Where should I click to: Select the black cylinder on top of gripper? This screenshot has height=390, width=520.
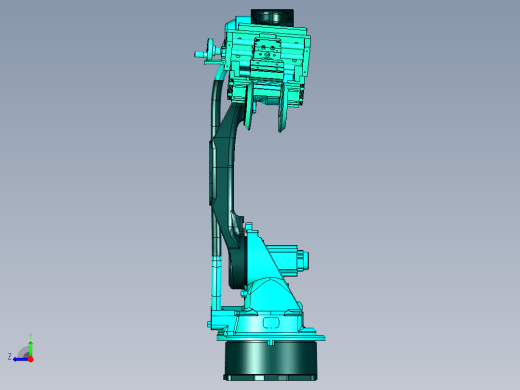pos(272,17)
